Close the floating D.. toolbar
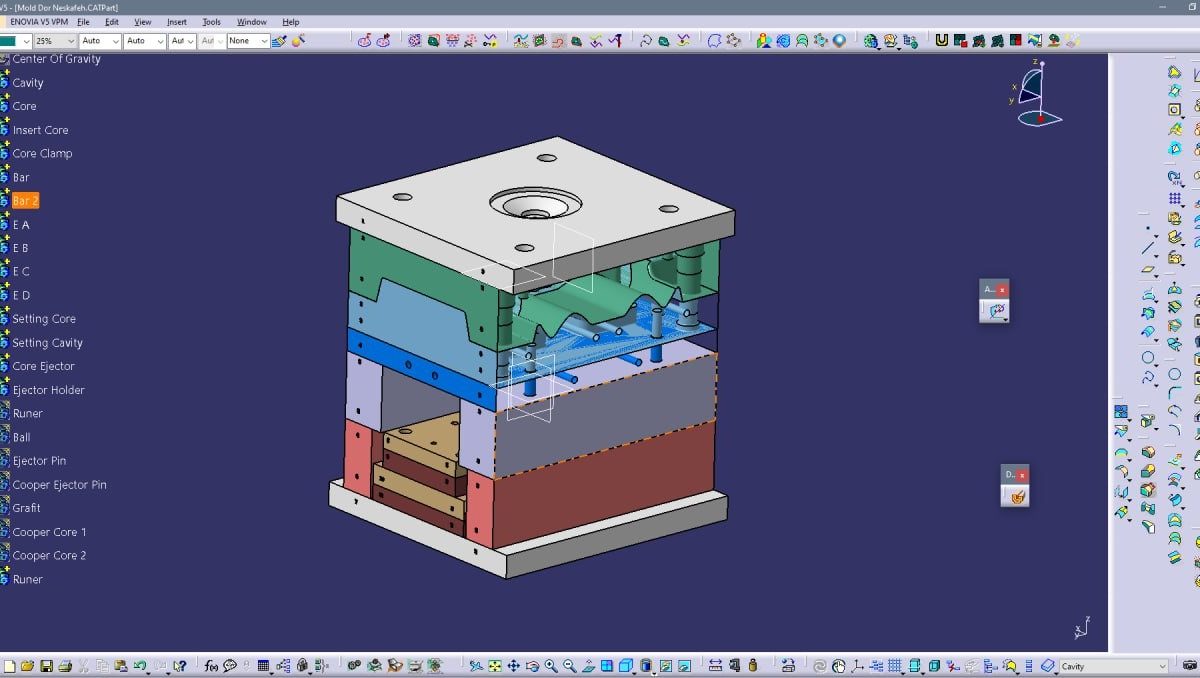 click(1022, 474)
